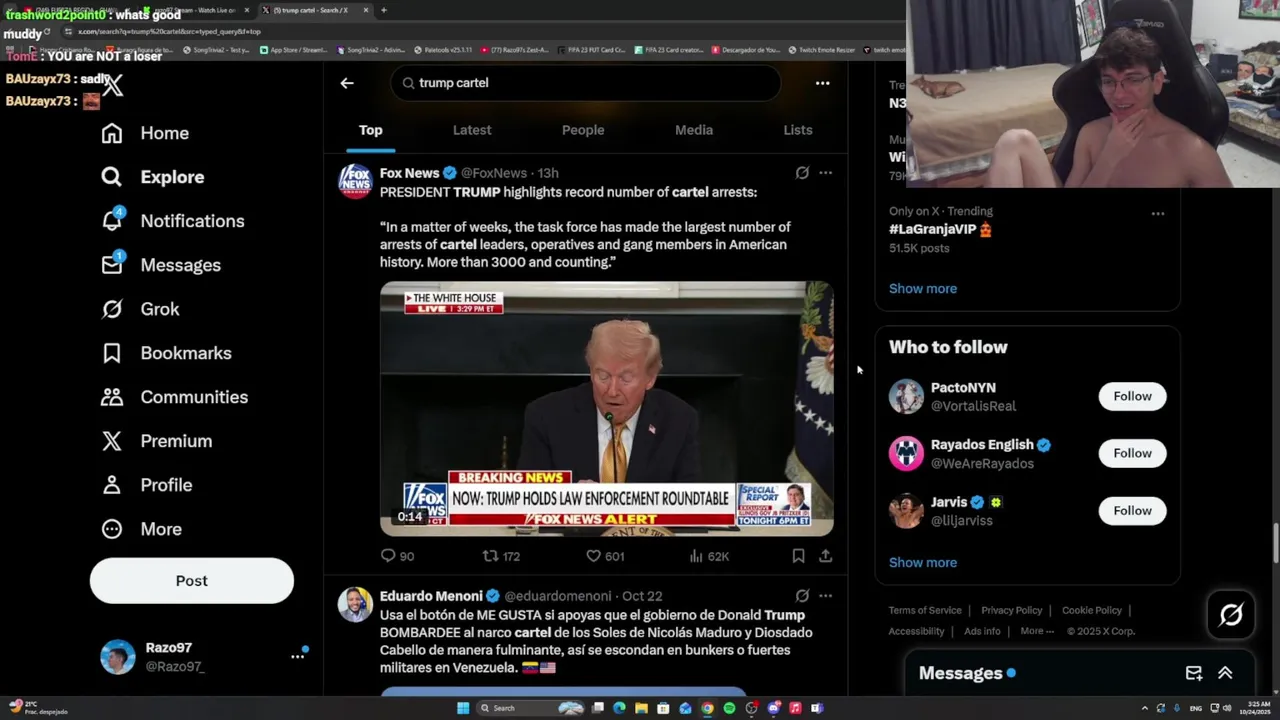
Task: Go back with the arrow beside search
Action: [347, 83]
